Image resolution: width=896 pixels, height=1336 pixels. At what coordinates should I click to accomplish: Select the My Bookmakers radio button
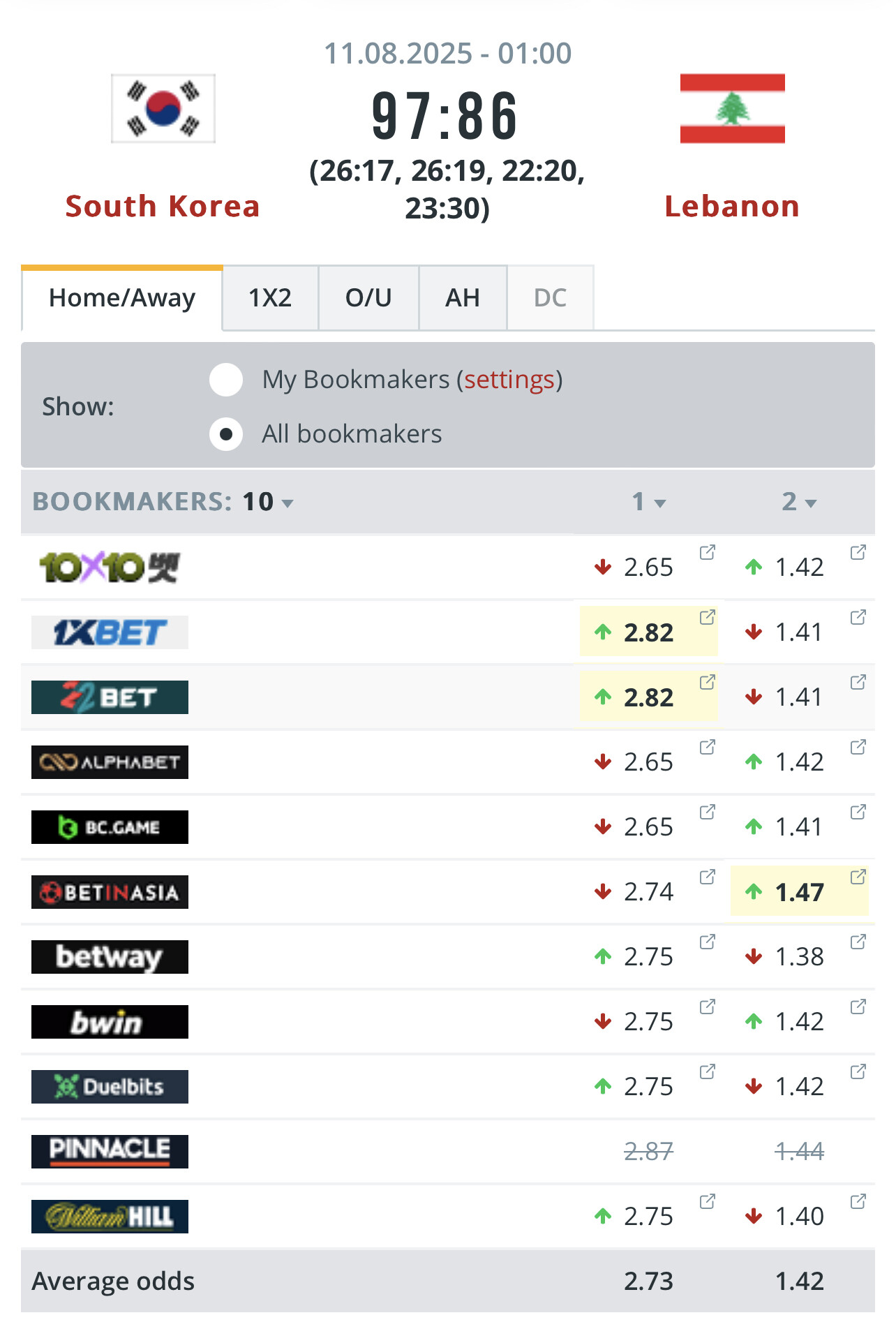[x=226, y=380]
